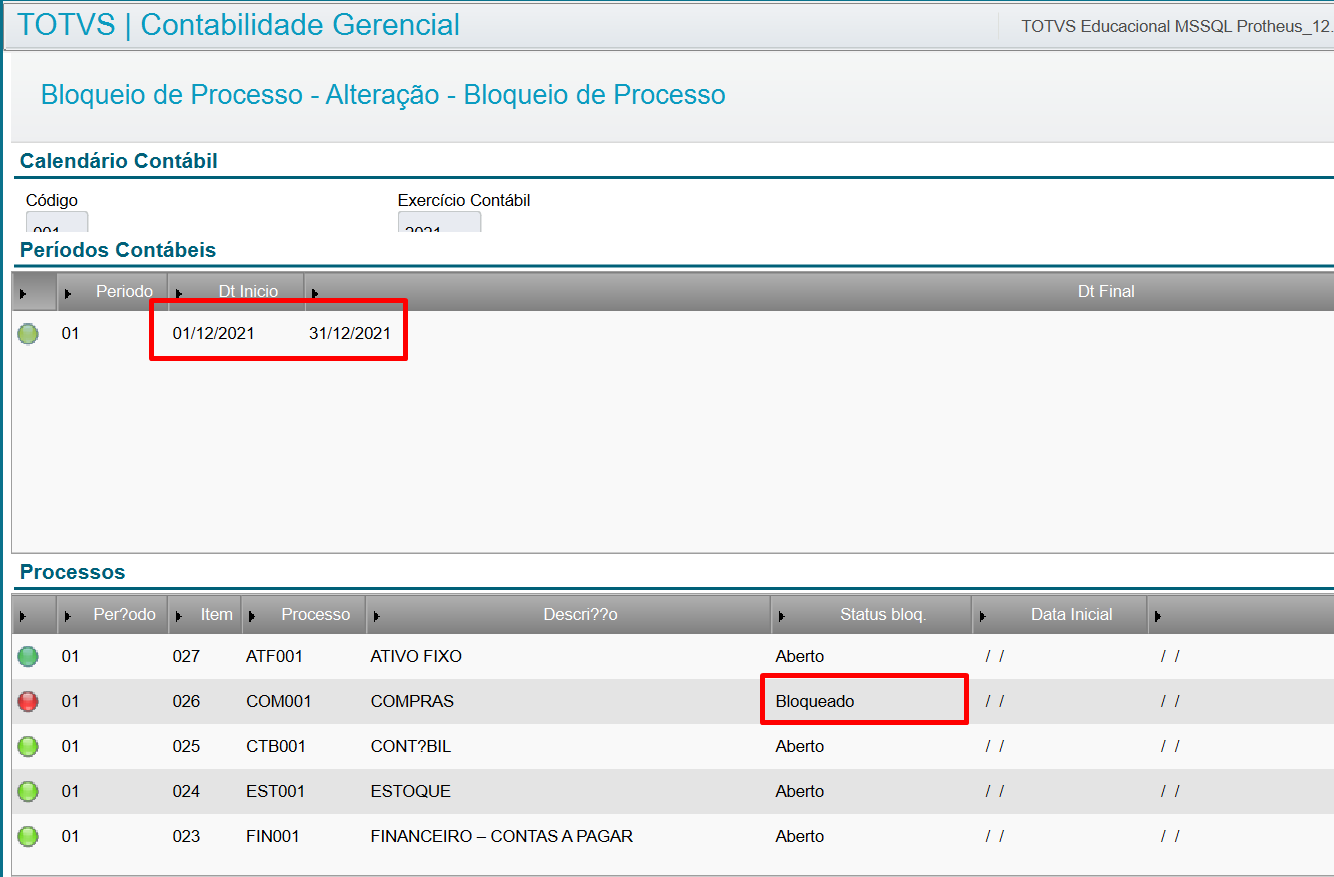This screenshot has width=1334, height=877.
Task: Click the FIN001 process code
Action: (x=273, y=837)
